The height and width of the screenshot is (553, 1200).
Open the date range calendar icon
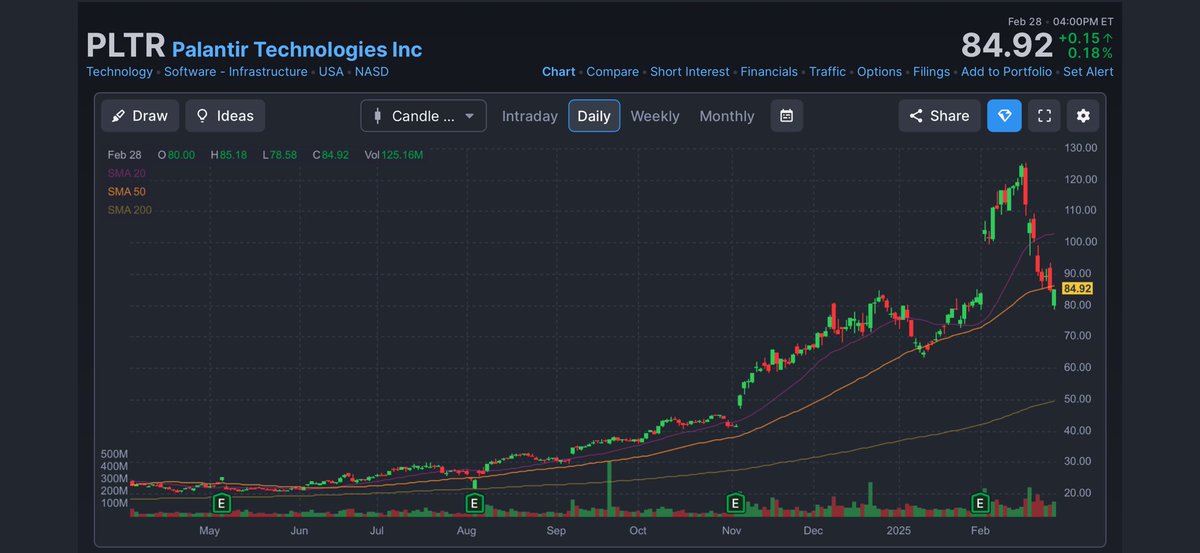click(x=787, y=116)
